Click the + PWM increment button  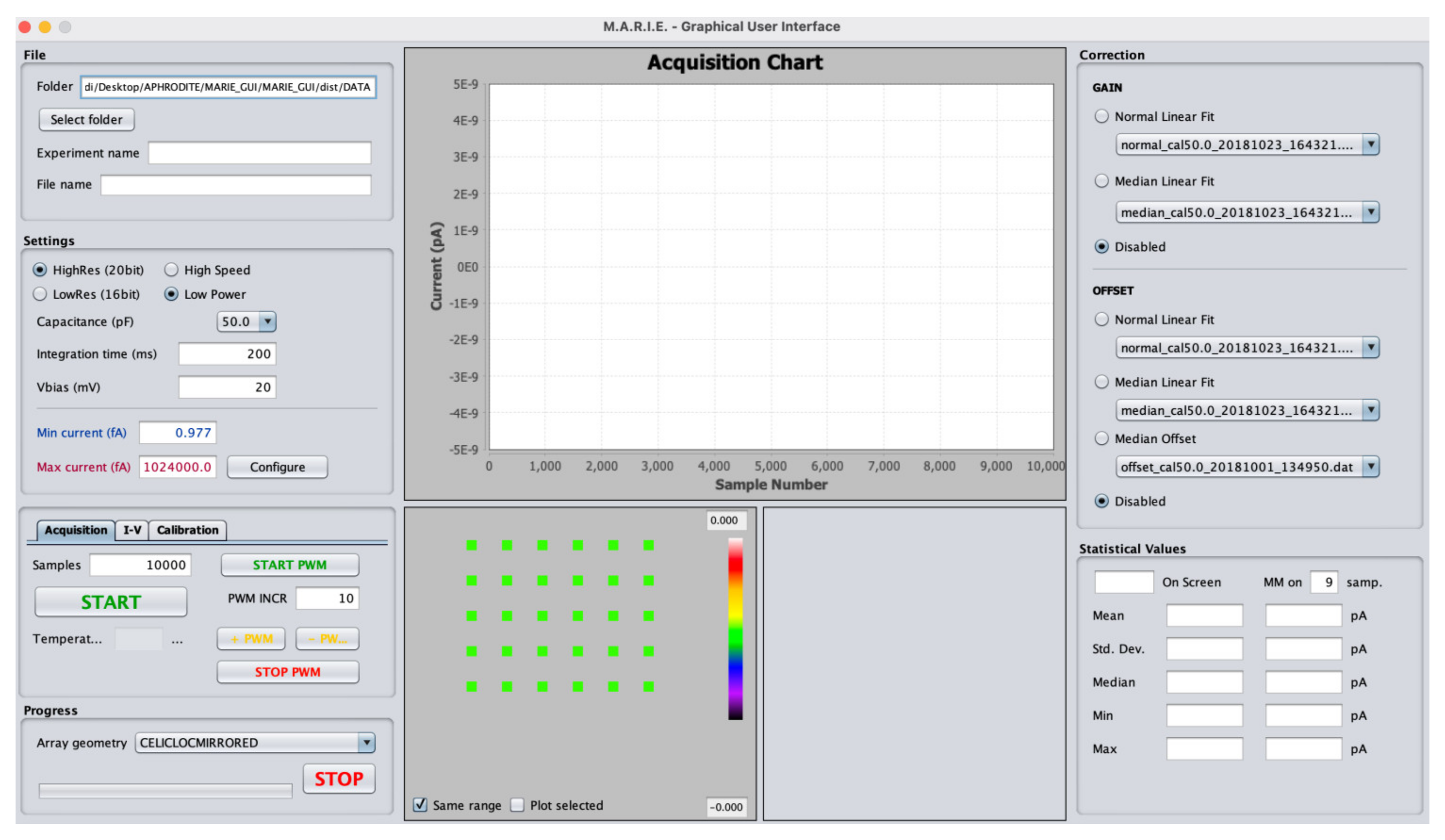pyautogui.click(x=251, y=639)
